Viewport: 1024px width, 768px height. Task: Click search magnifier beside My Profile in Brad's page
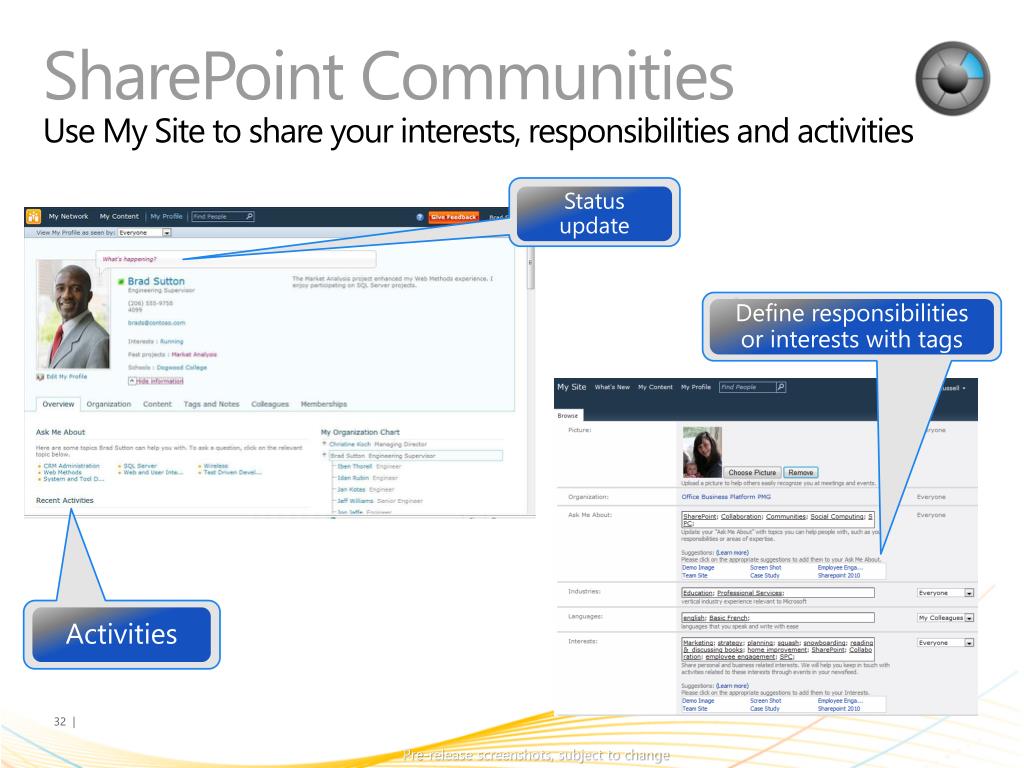pos(249,216)
